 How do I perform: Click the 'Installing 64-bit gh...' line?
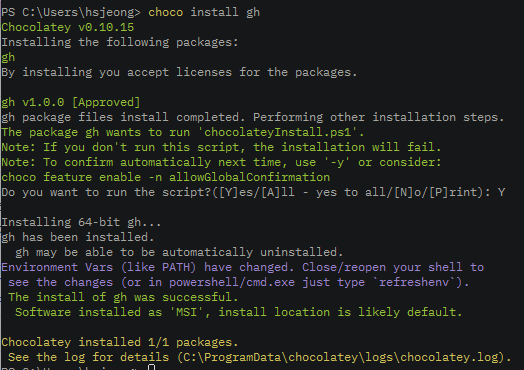[82, 222]
